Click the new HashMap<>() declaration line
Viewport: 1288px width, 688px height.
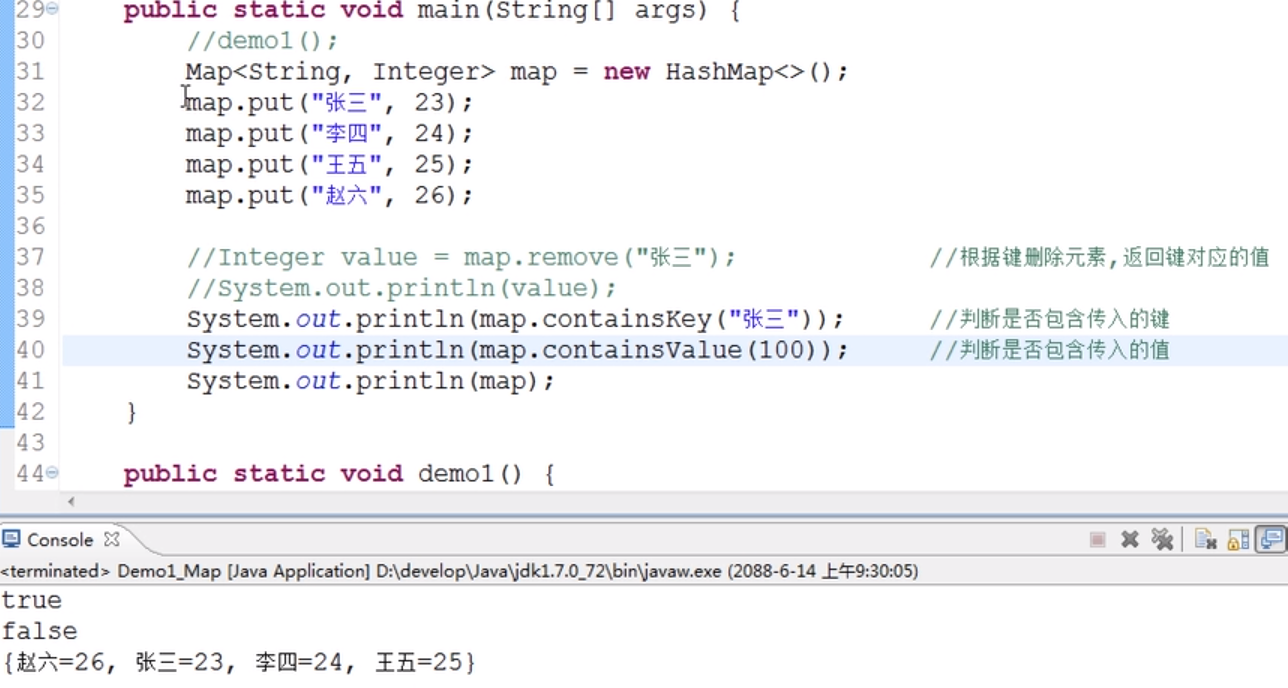pos(516,72)
